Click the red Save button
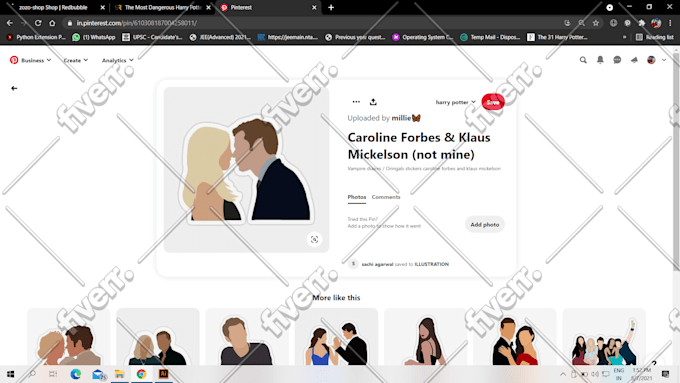 point(493,102)
